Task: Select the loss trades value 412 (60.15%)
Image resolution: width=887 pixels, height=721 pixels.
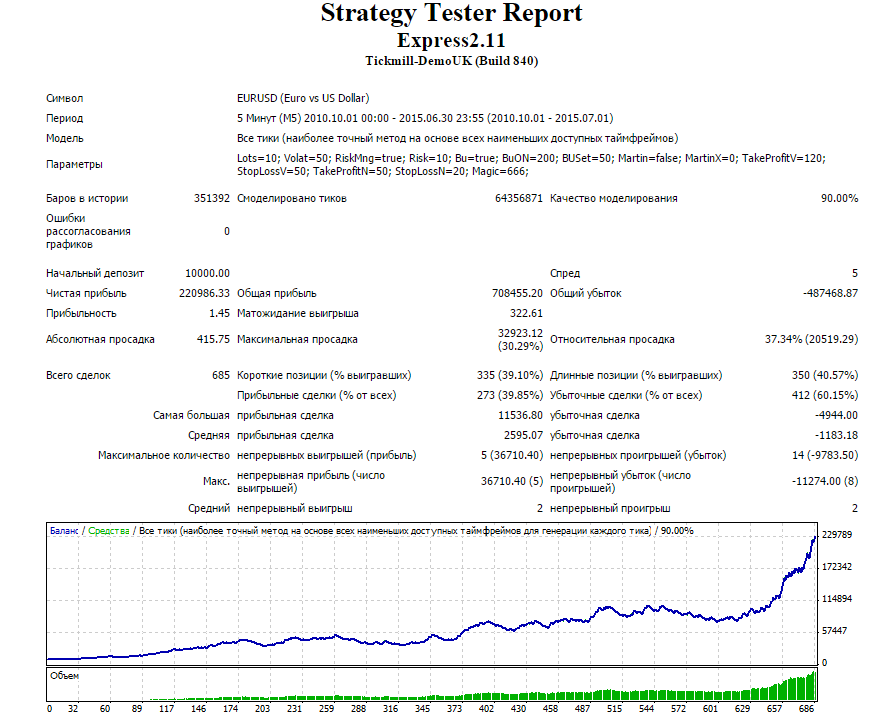Action: point(825,395)
